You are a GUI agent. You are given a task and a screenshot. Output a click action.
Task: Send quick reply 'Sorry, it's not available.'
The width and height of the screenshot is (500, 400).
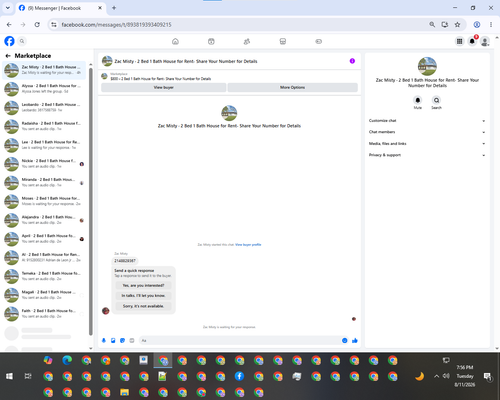pos(143,306)
